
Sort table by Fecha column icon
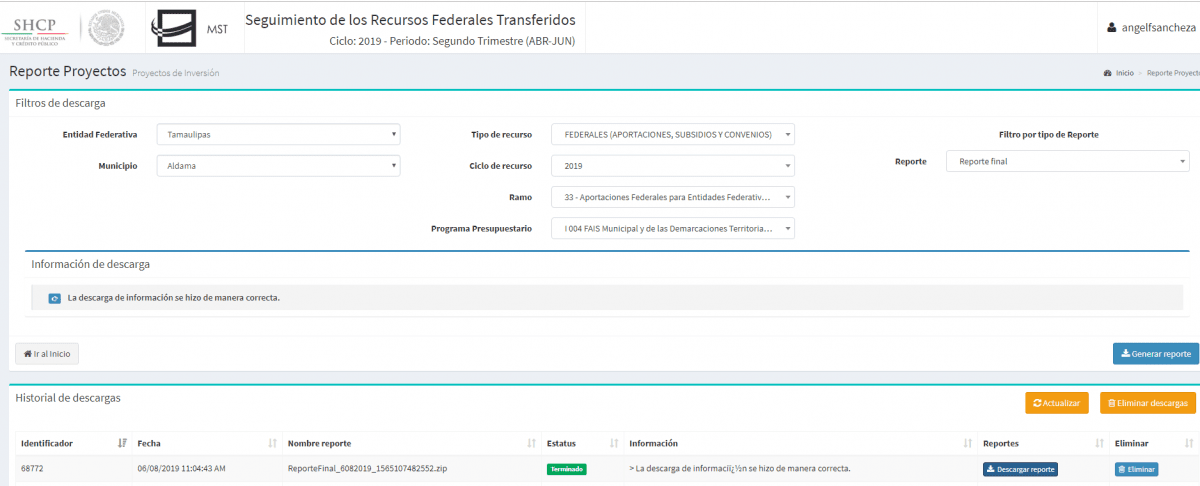pos(272,443)
